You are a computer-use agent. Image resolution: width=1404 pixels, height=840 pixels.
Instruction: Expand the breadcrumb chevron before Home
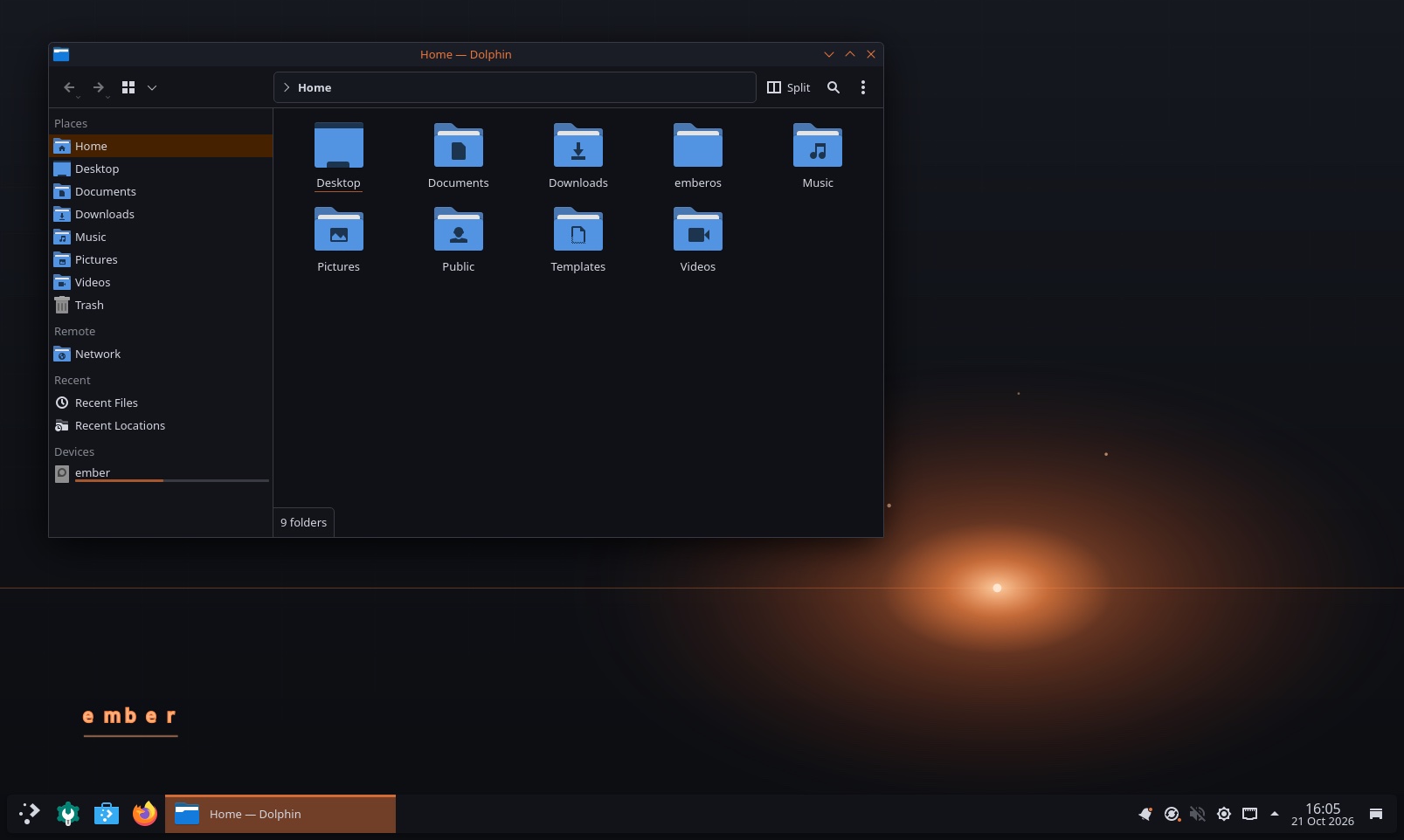pyautogui.click(x=287, y=87)
